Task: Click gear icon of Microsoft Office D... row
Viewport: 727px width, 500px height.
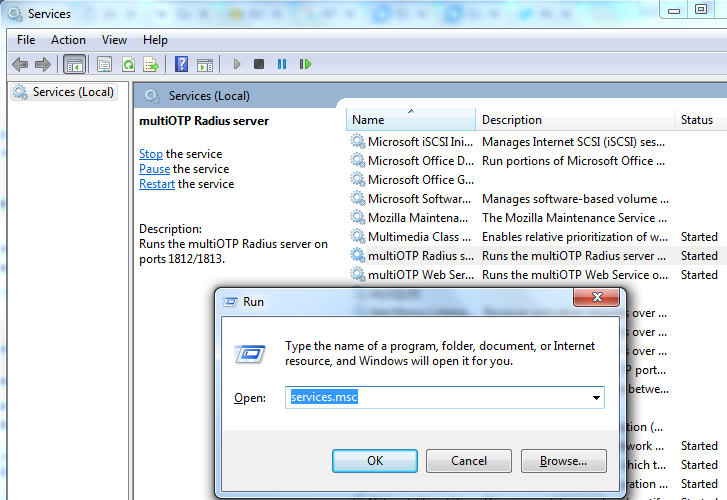Action: (357, 160)
